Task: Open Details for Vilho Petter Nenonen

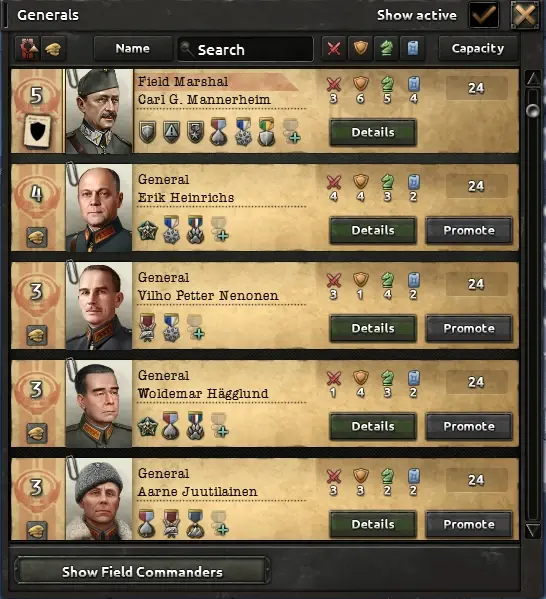Action: coord(373,328)
